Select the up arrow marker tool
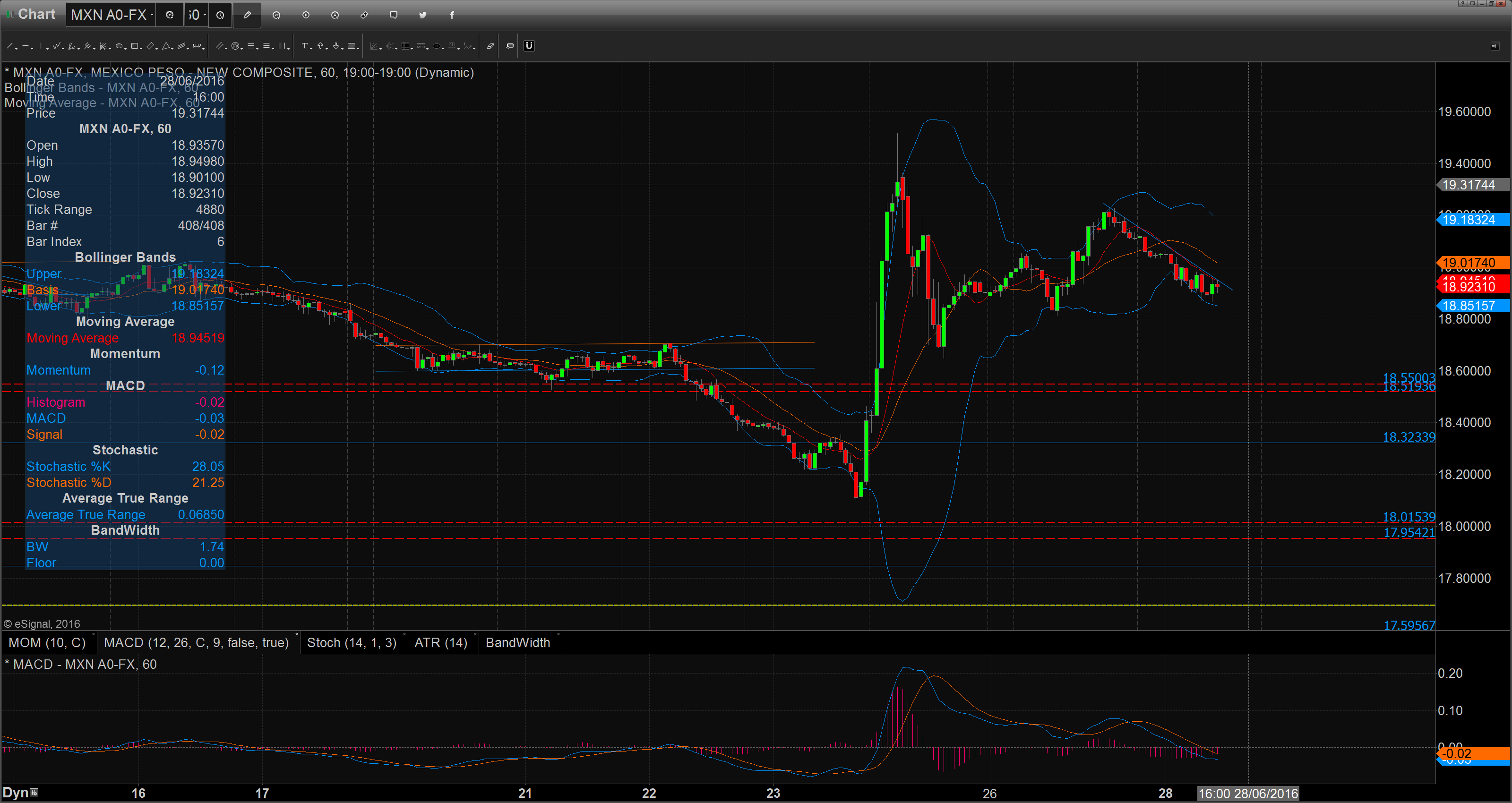The width and height of the screenshot is (1512, 803). coord(320,46)
